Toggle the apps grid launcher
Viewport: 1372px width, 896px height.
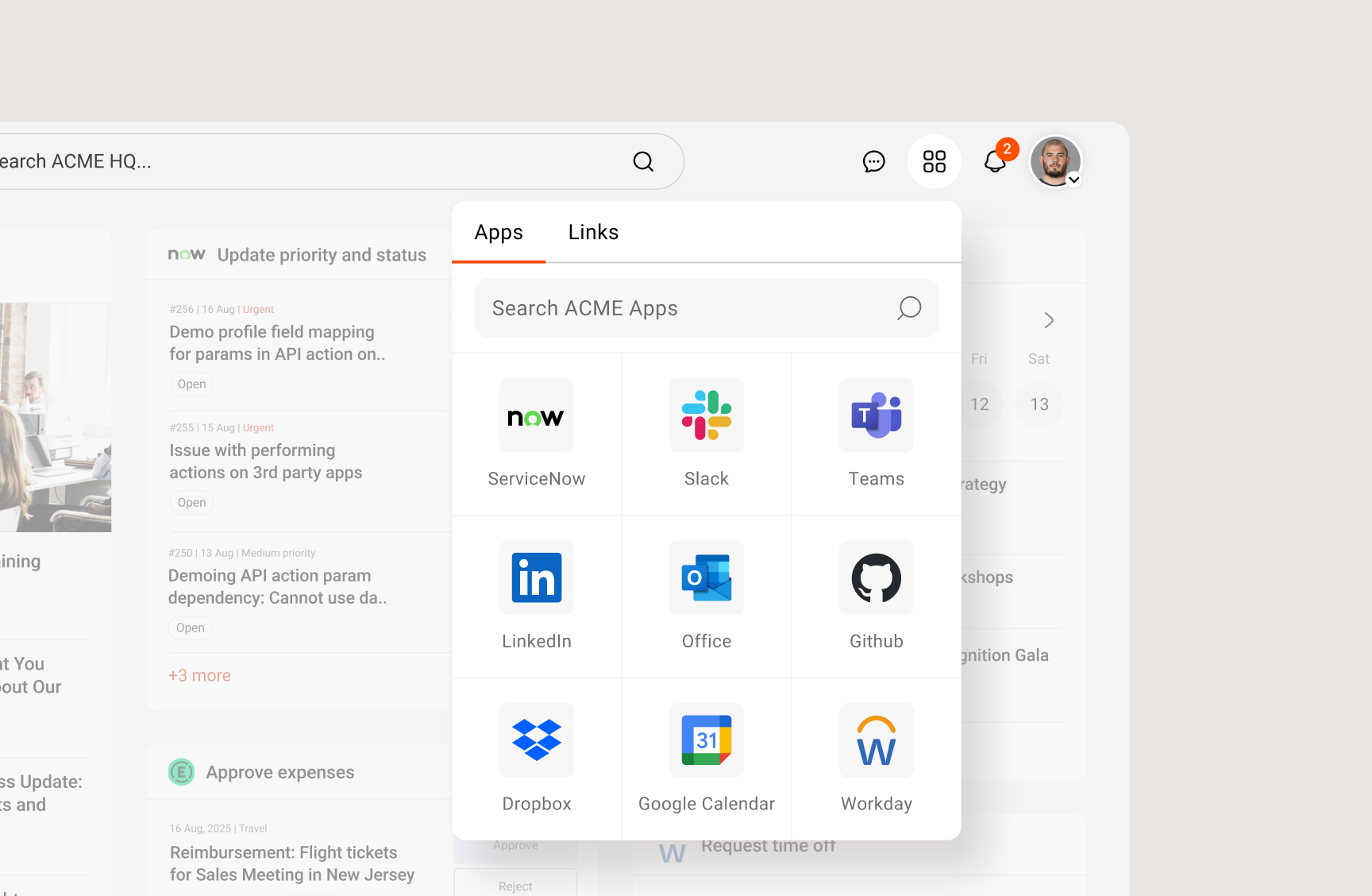(x=934, y=162)
